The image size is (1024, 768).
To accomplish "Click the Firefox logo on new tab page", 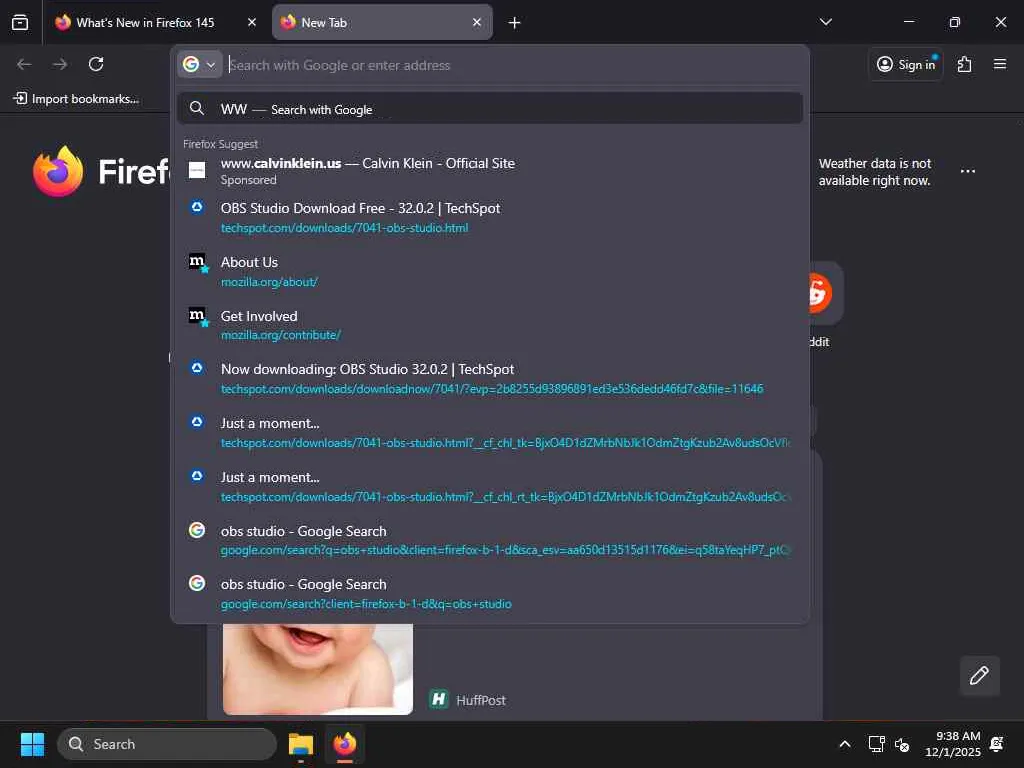I will (58, 171).
